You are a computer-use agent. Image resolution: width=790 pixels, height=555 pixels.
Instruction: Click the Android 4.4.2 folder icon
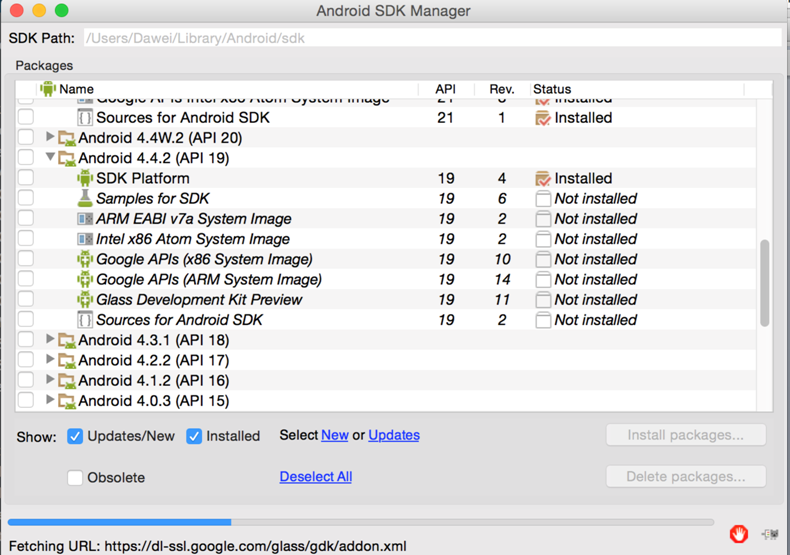point(67,159)
